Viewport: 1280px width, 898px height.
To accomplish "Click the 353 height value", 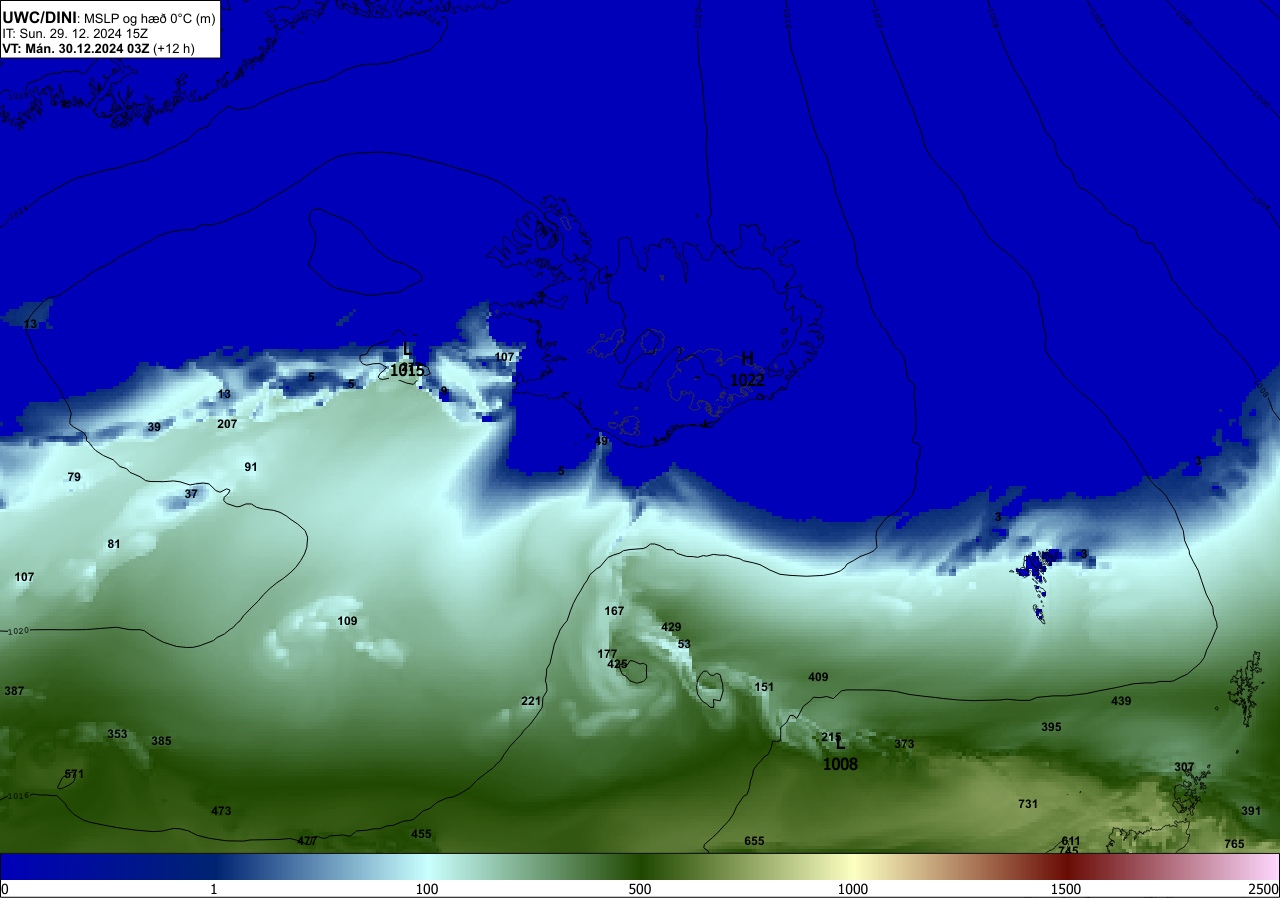I will 117,734.
